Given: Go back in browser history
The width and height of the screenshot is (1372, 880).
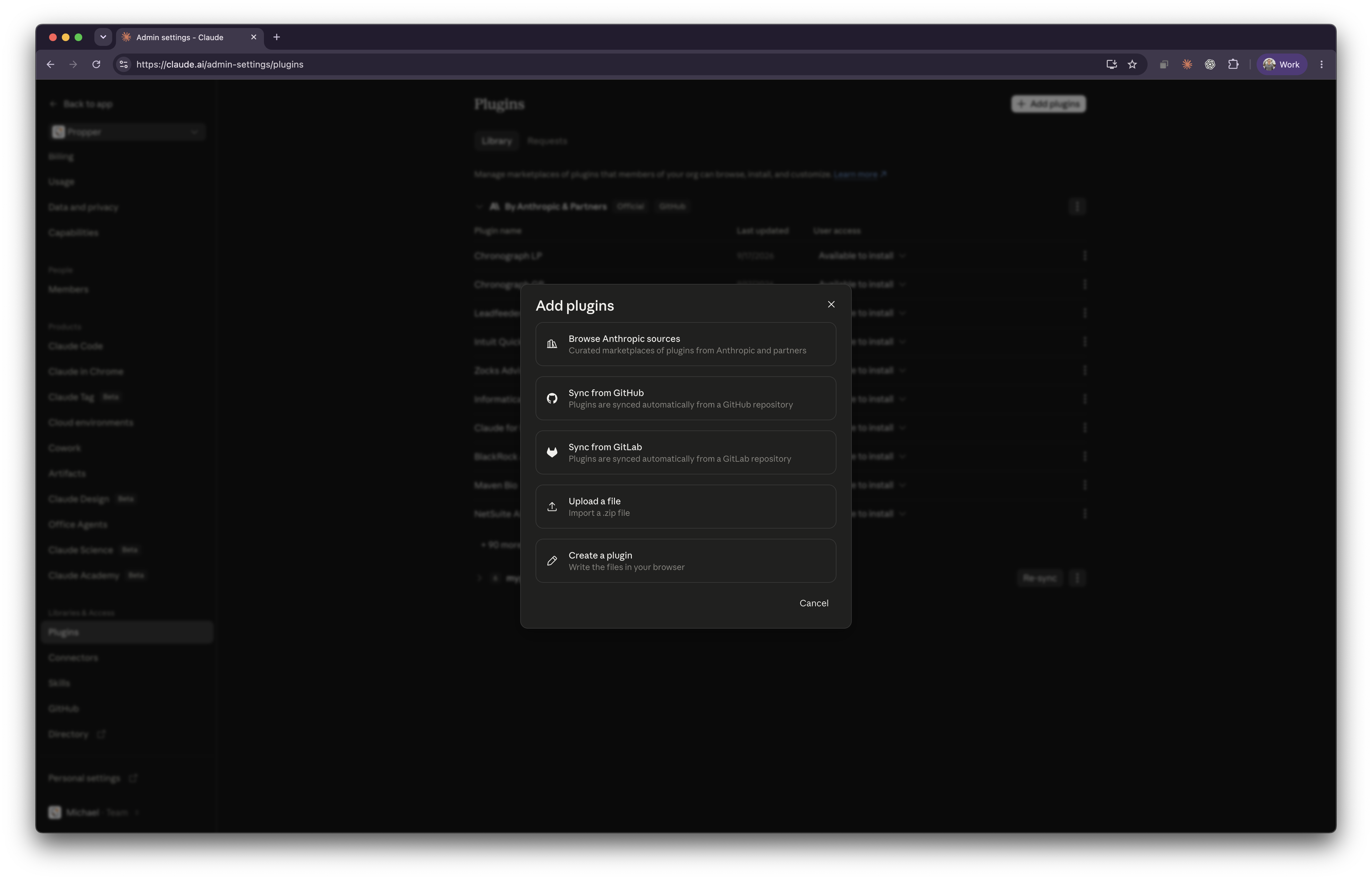Looking at the screenshot, I should click(50, 65).
